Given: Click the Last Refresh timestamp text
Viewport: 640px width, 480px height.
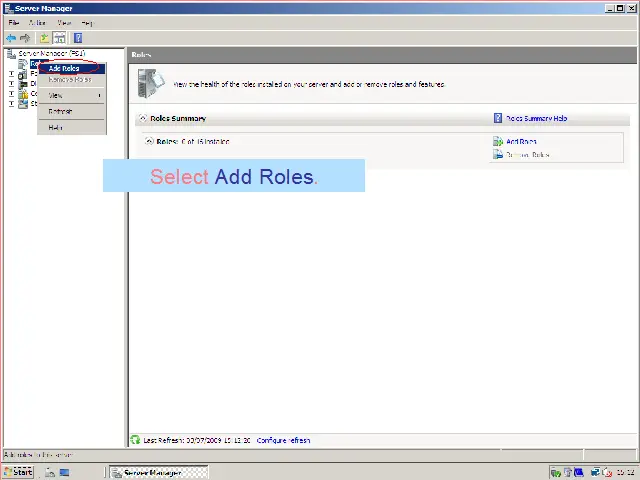Looking at the screenshot, I should pos(197,440).
